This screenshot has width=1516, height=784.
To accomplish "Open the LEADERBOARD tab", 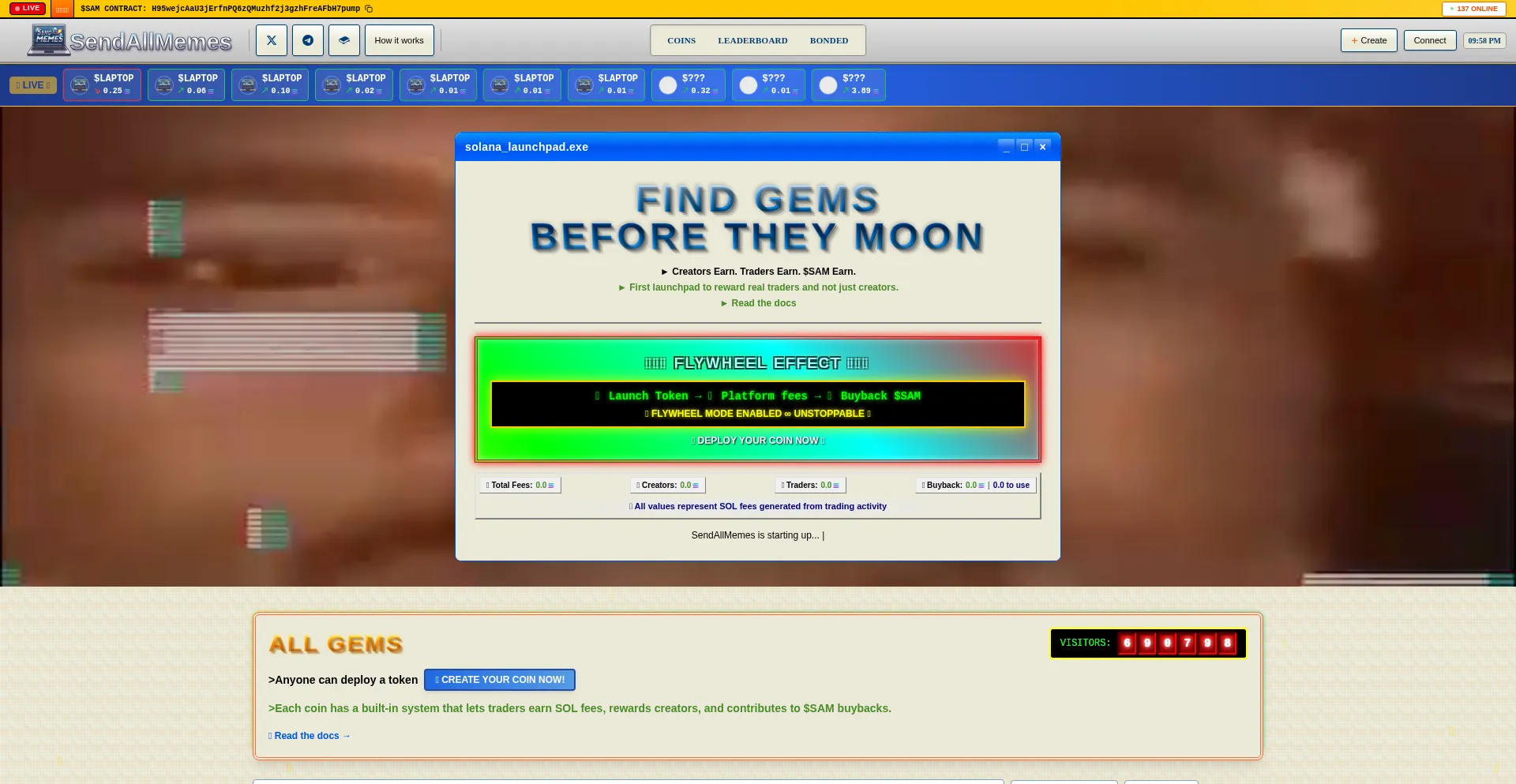I will 752,40.
